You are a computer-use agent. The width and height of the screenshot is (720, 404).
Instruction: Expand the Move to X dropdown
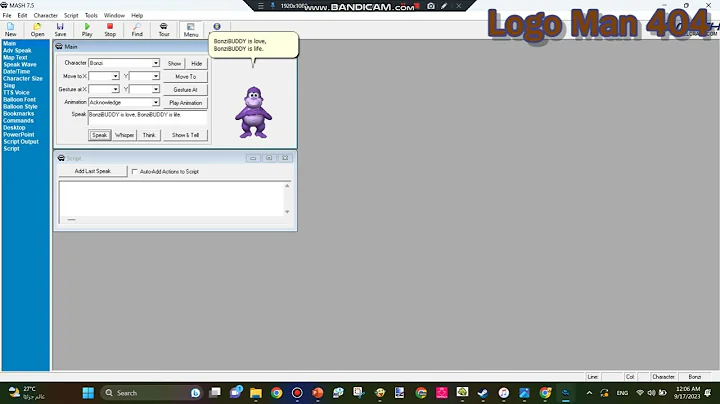pyautogui.click(x=115, y=76)
